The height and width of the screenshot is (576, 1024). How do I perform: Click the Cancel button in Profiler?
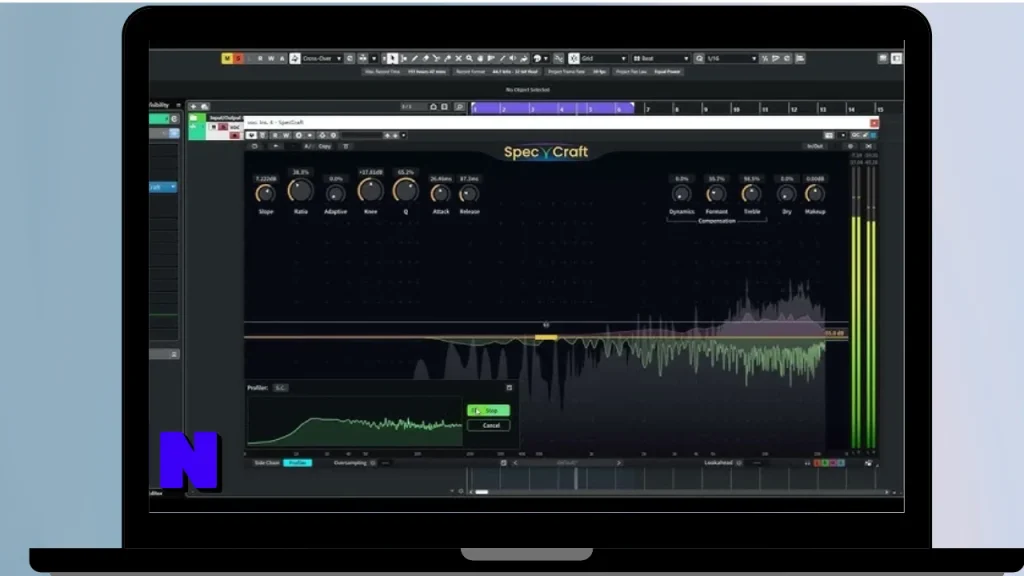488,426
